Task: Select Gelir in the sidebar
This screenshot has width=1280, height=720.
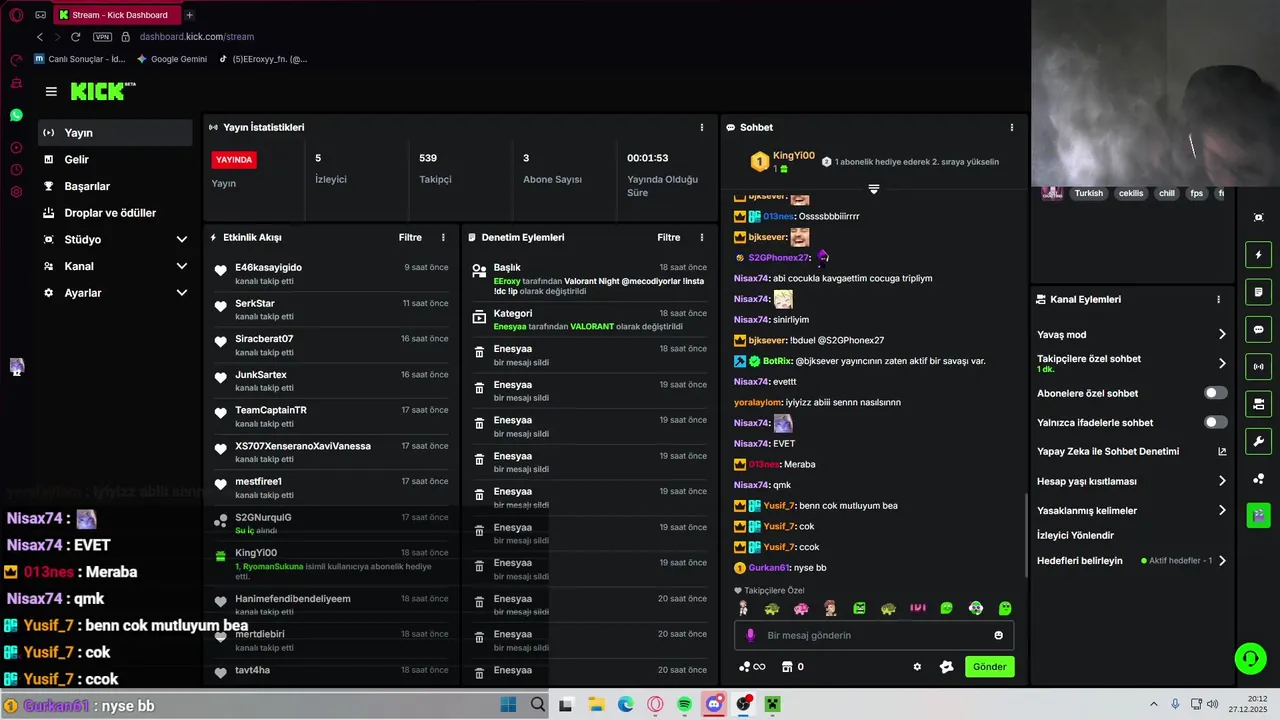Action: (x=115, y=159)
